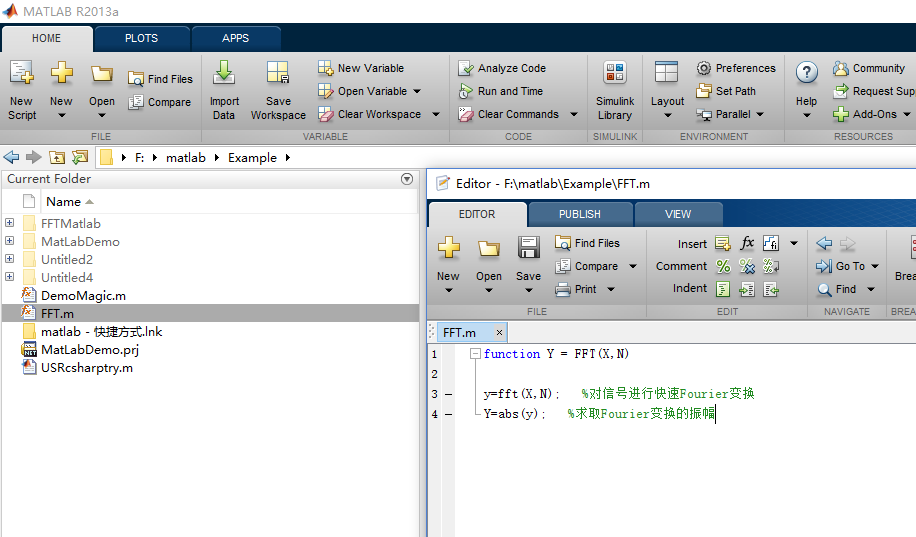The height and width of the screenshot is (537, 916).
Task: Select FFT.m file in Current Folder
Action: [210, 313]
